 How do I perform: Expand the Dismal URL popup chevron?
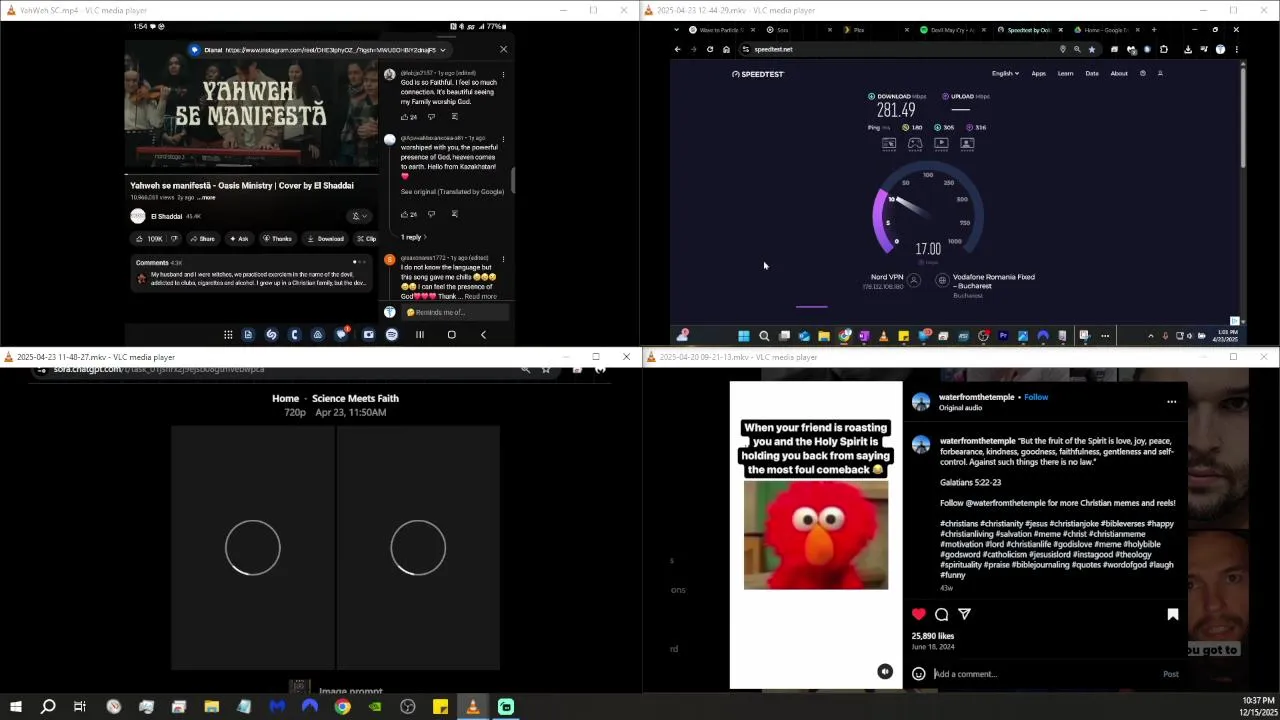click(443, 50)
